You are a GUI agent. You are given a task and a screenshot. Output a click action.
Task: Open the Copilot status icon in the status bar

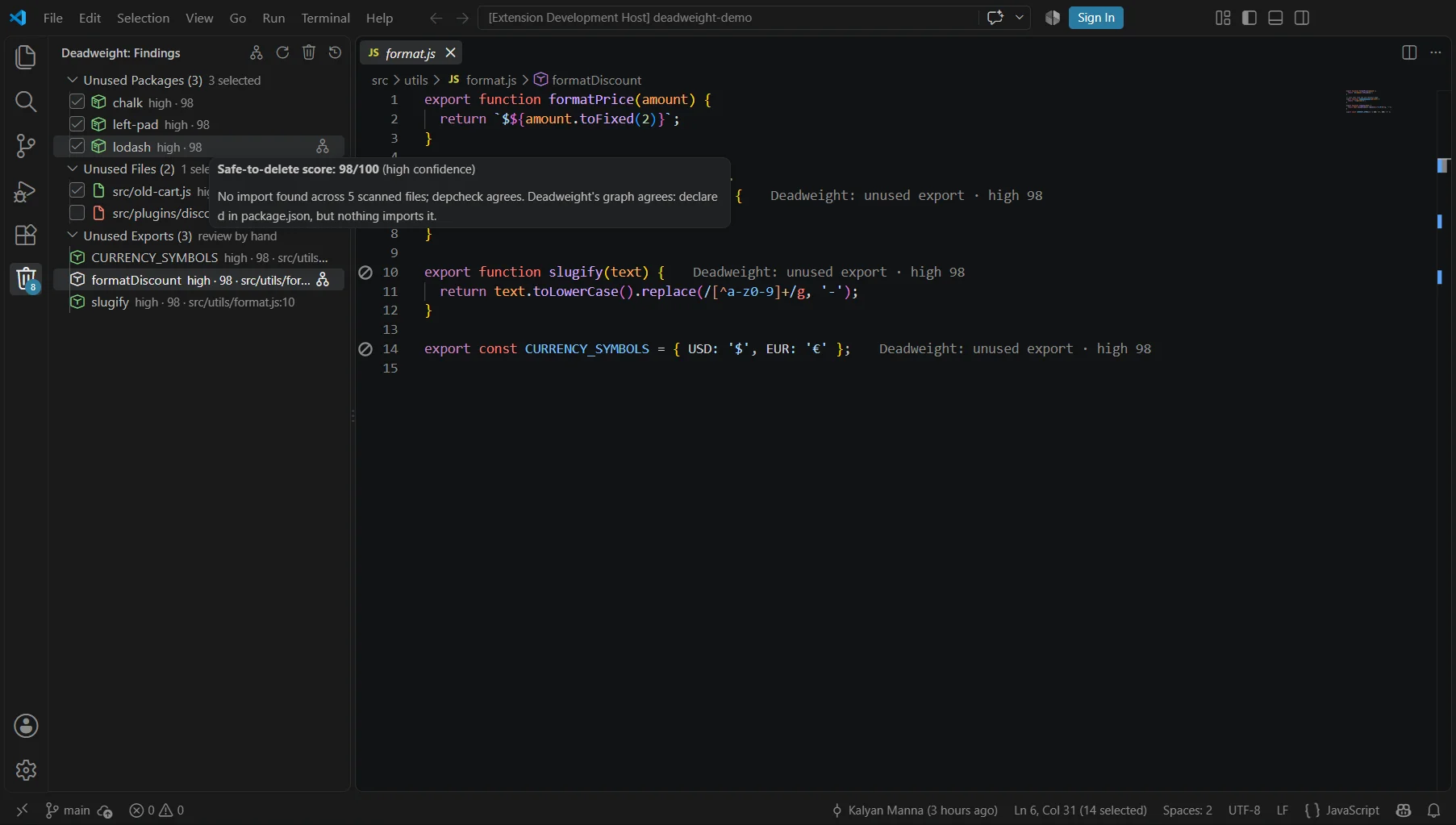(x=1404, y=810)
